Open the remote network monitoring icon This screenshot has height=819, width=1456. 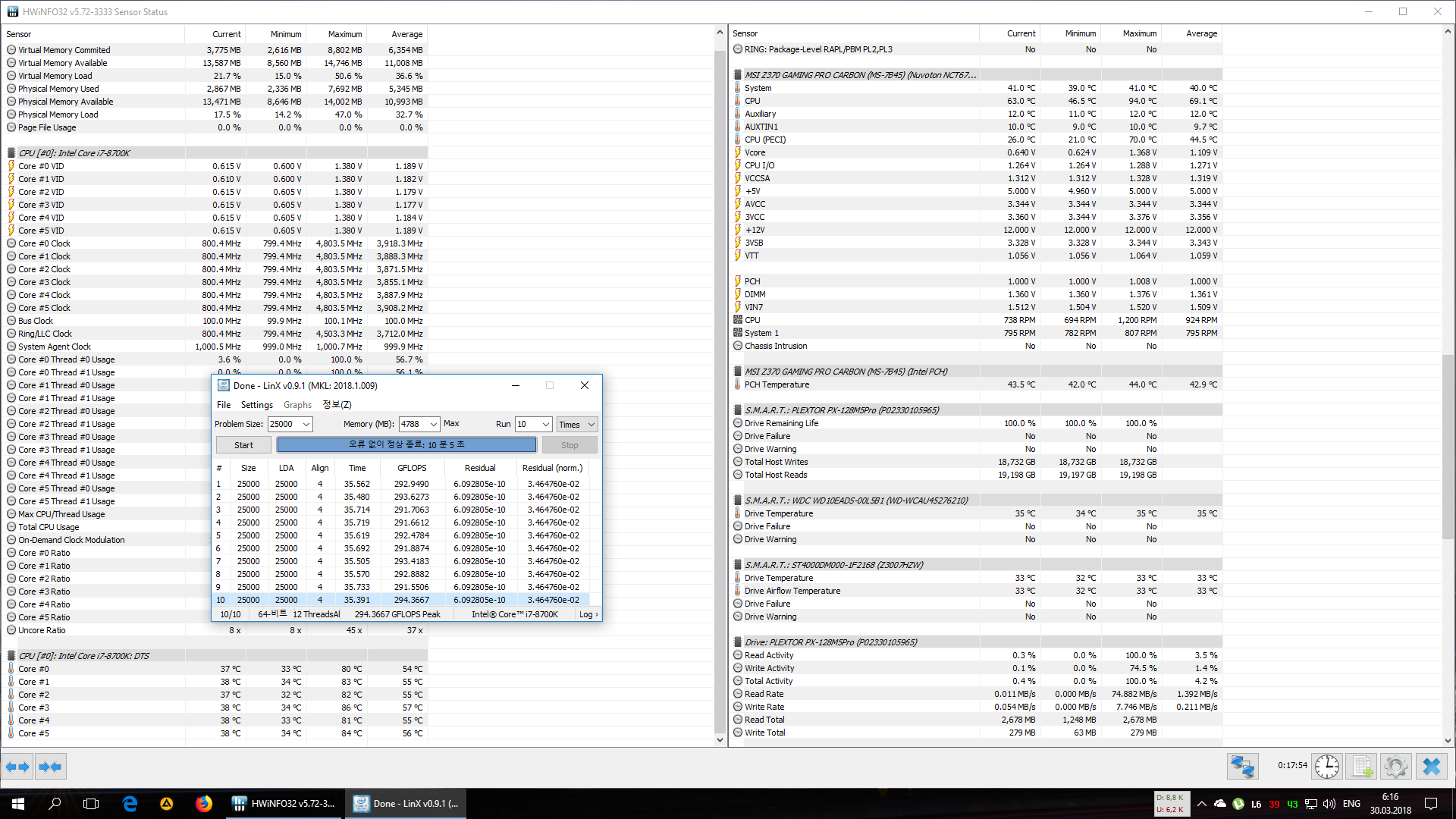pos(1242,767)
